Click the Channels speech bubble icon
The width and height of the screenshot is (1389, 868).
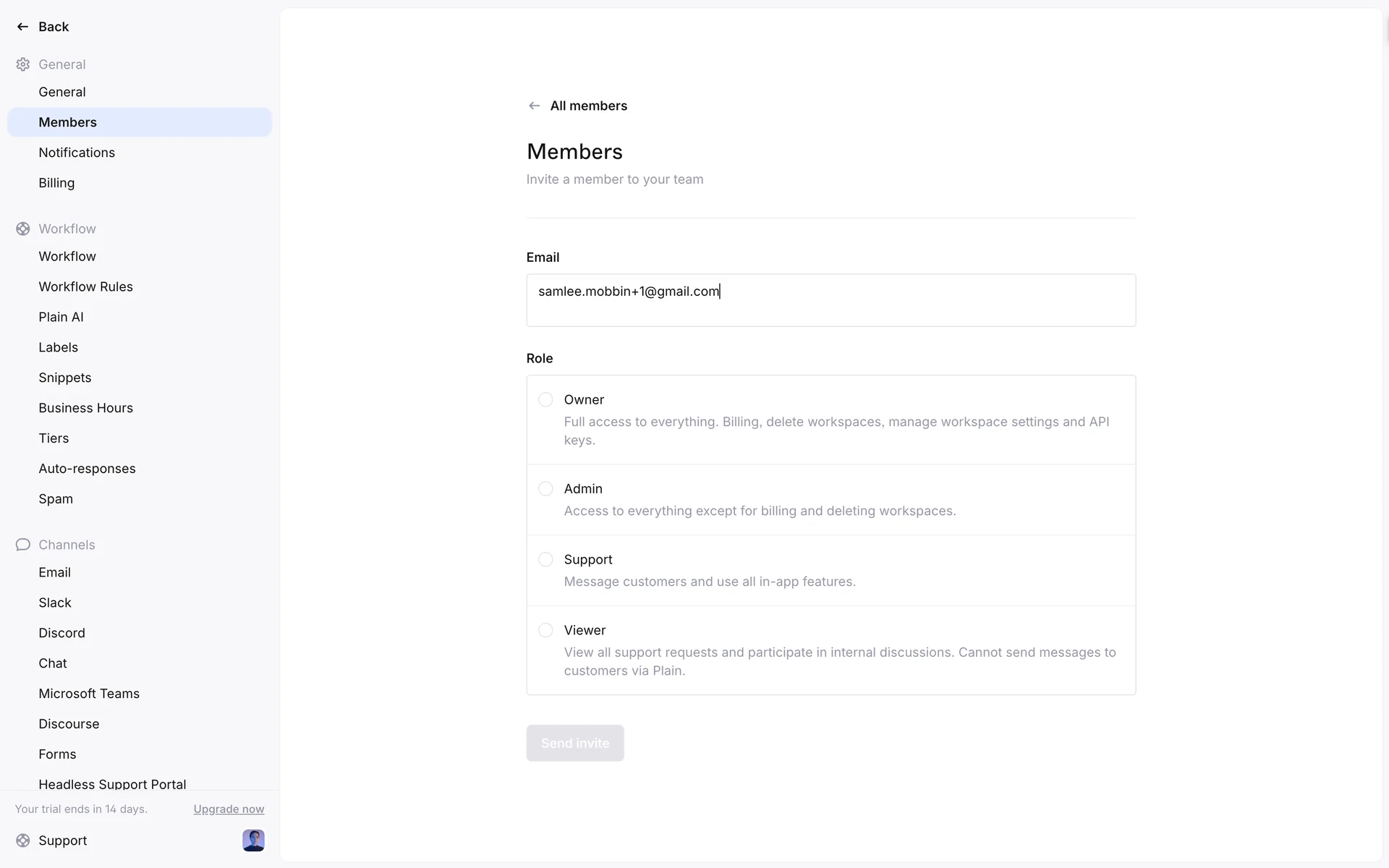coord(23,545)
